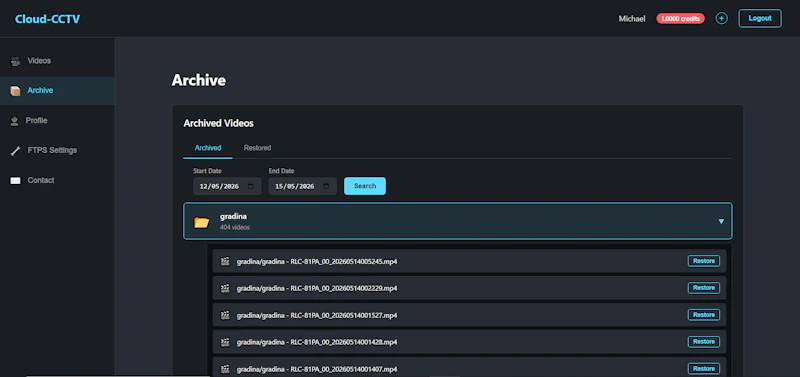Click filename gradina - RLC-81PA_00_20260514002229.mp4
This screenshot has height=377, width=800.
click(317, 289)
